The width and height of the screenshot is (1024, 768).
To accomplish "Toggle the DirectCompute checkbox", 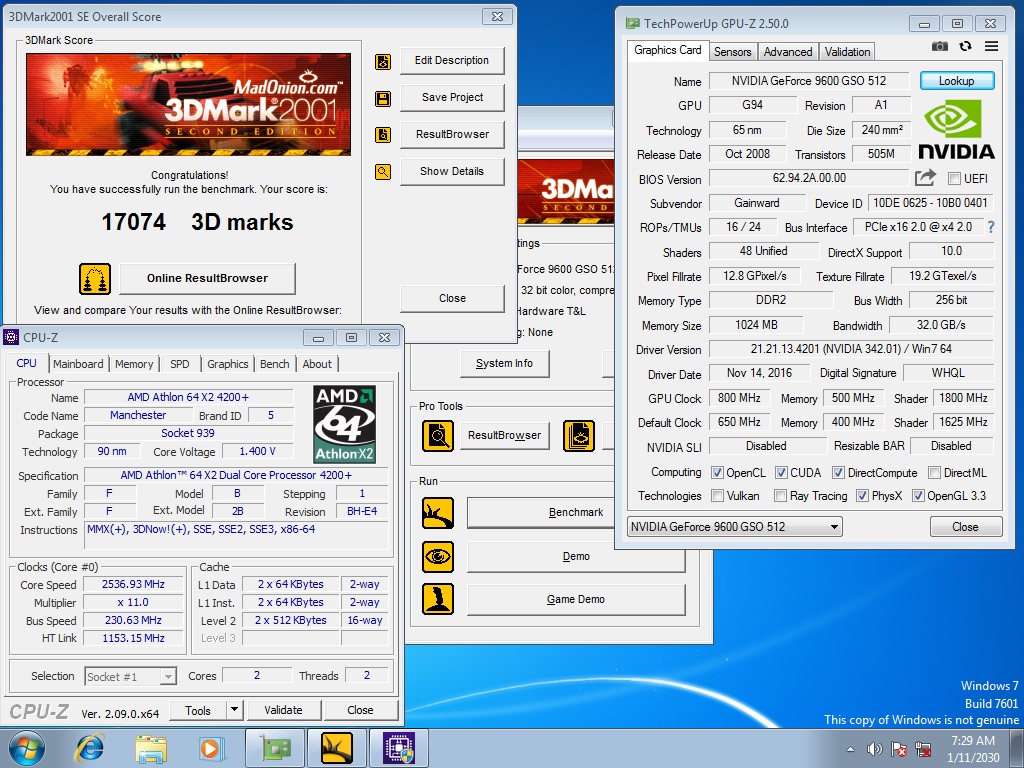I will pyautogui.click(x=839, y=472).
